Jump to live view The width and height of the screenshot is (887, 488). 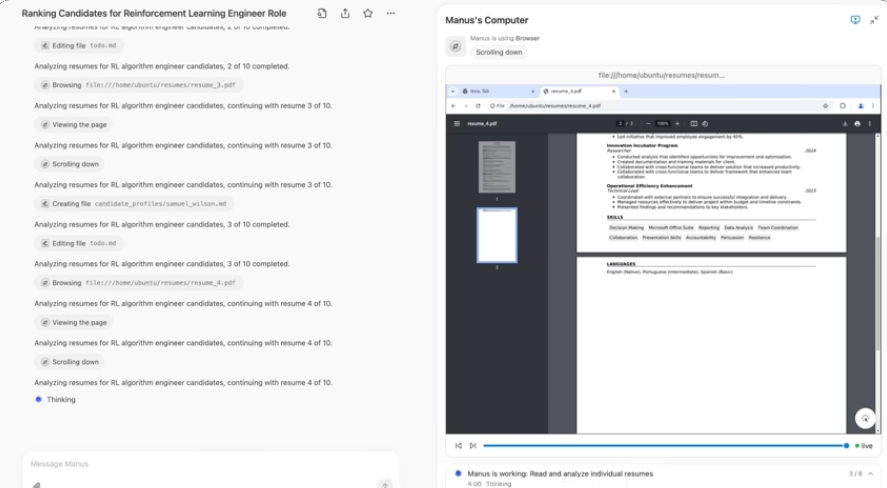coord(864,446)
